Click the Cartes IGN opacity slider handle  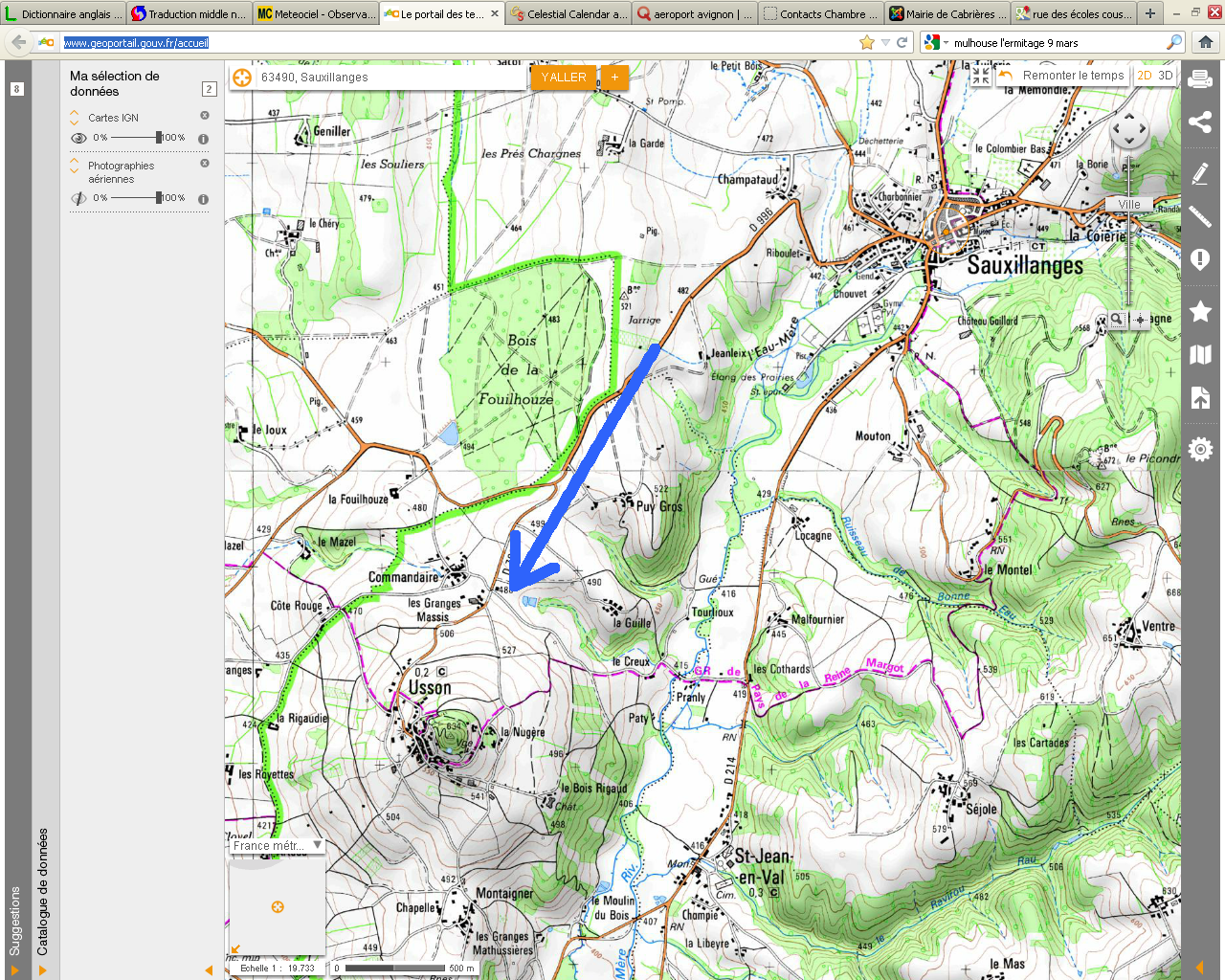pyautogui.click(x=158, y=138)
